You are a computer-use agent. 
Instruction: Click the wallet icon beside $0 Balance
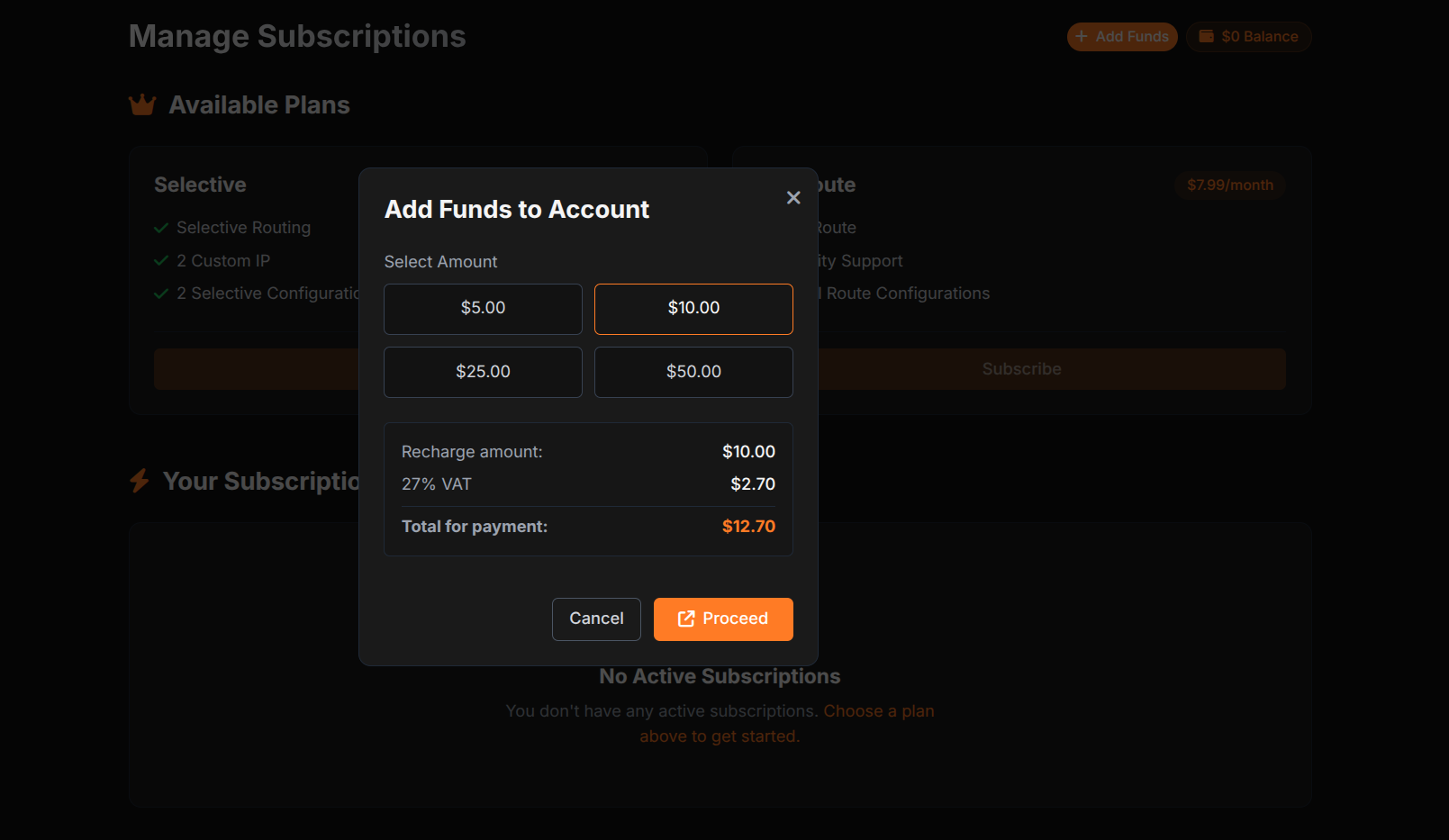pyautogui.click(x=1206, y=36)
